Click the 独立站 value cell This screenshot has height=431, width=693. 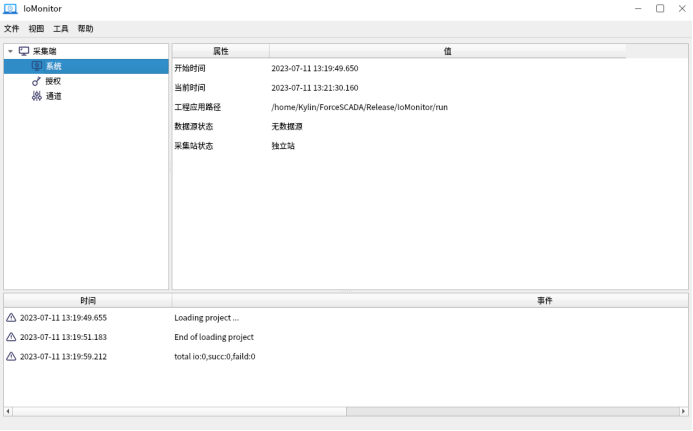(283, 146)
